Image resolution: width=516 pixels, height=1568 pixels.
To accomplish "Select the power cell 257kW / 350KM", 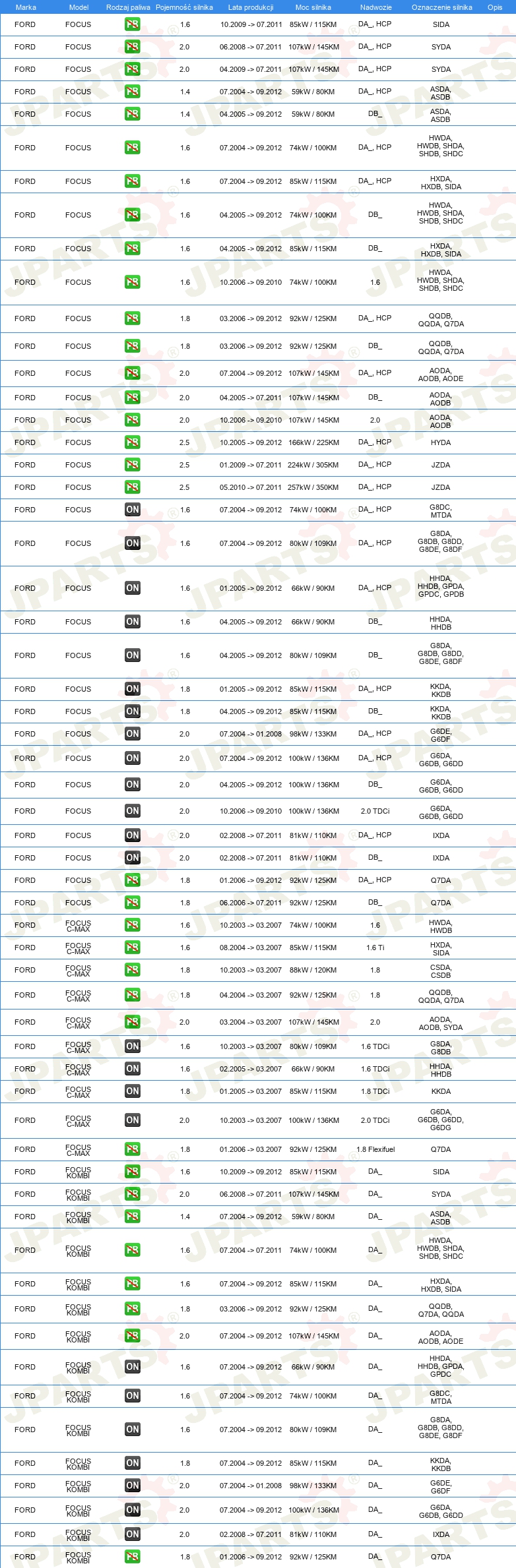I will point(313,487).
